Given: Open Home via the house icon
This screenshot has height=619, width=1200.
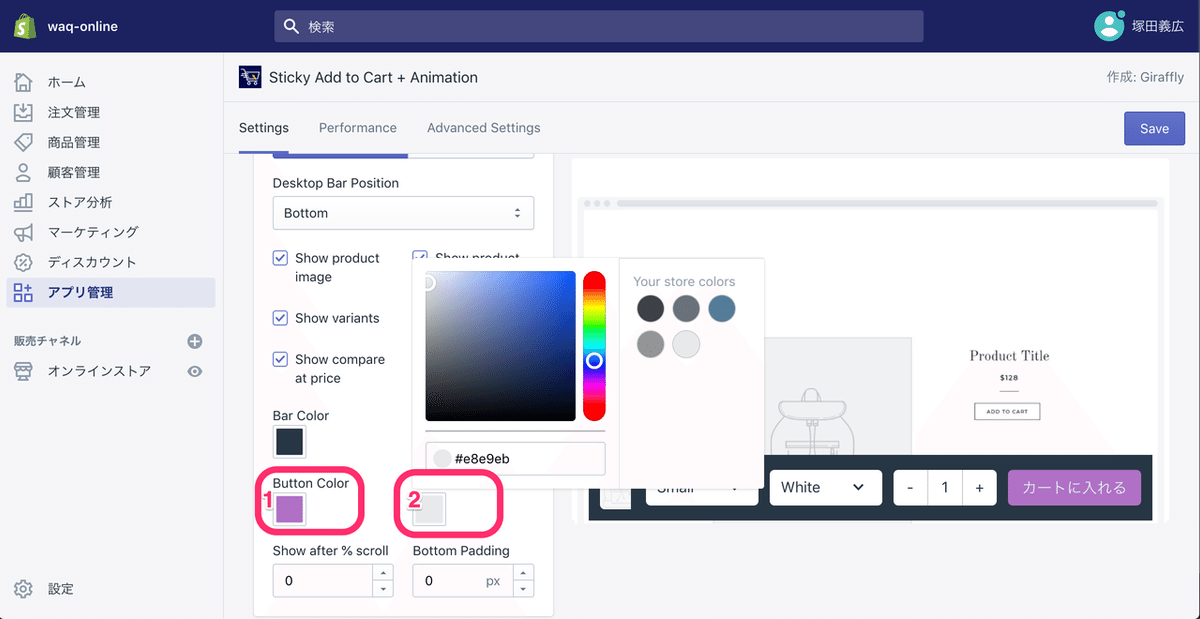Looking at the screenshot, I should point(24,82).
